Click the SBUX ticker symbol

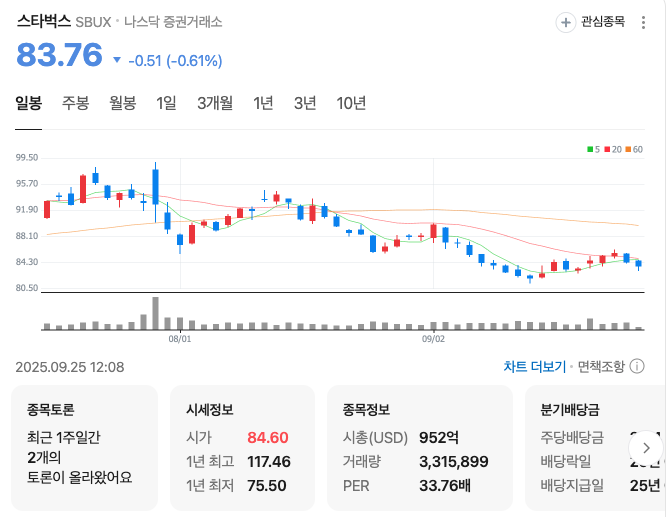tap(93, 22)
